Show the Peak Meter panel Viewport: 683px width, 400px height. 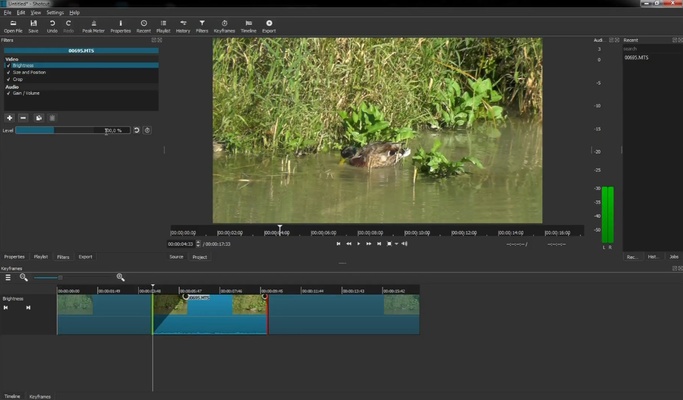click(x=94, y=26)
